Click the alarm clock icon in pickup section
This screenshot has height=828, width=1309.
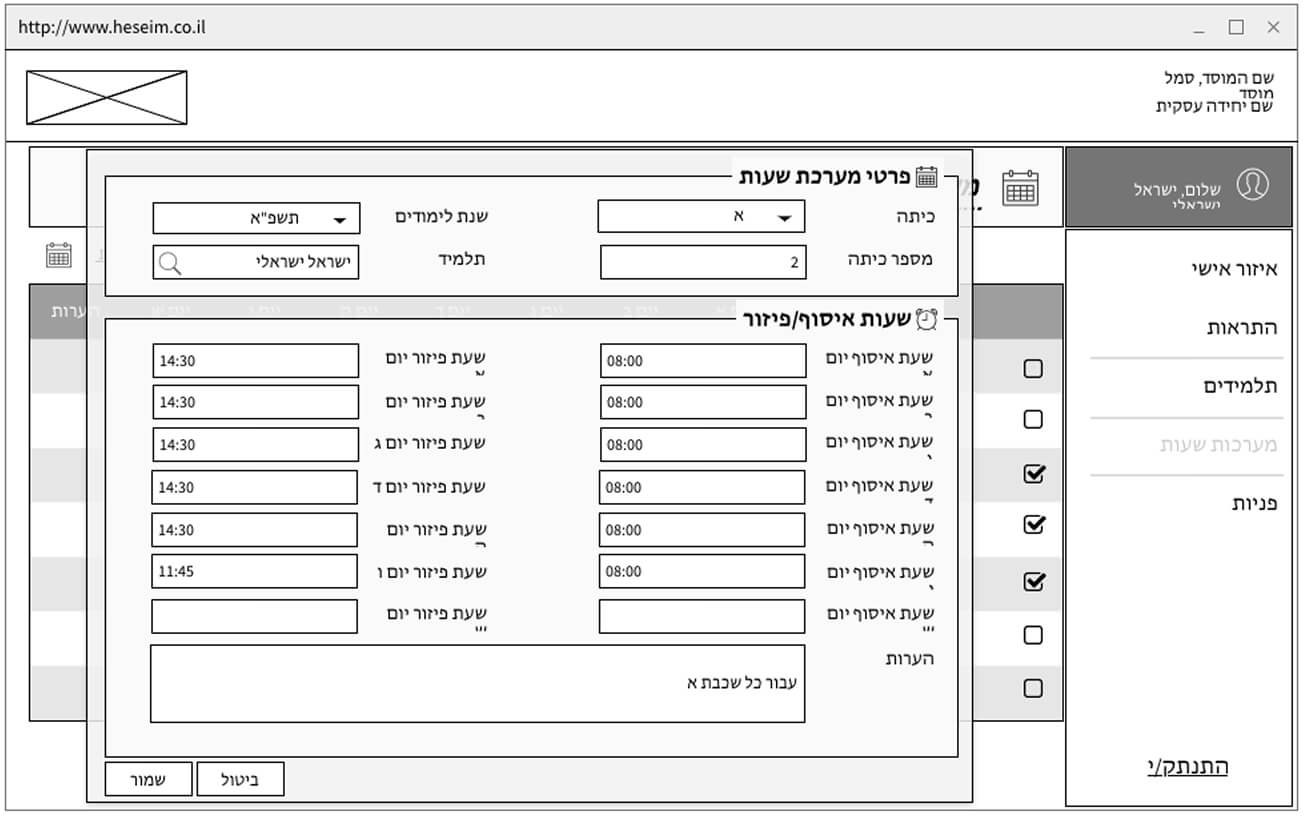click(927, 319)
